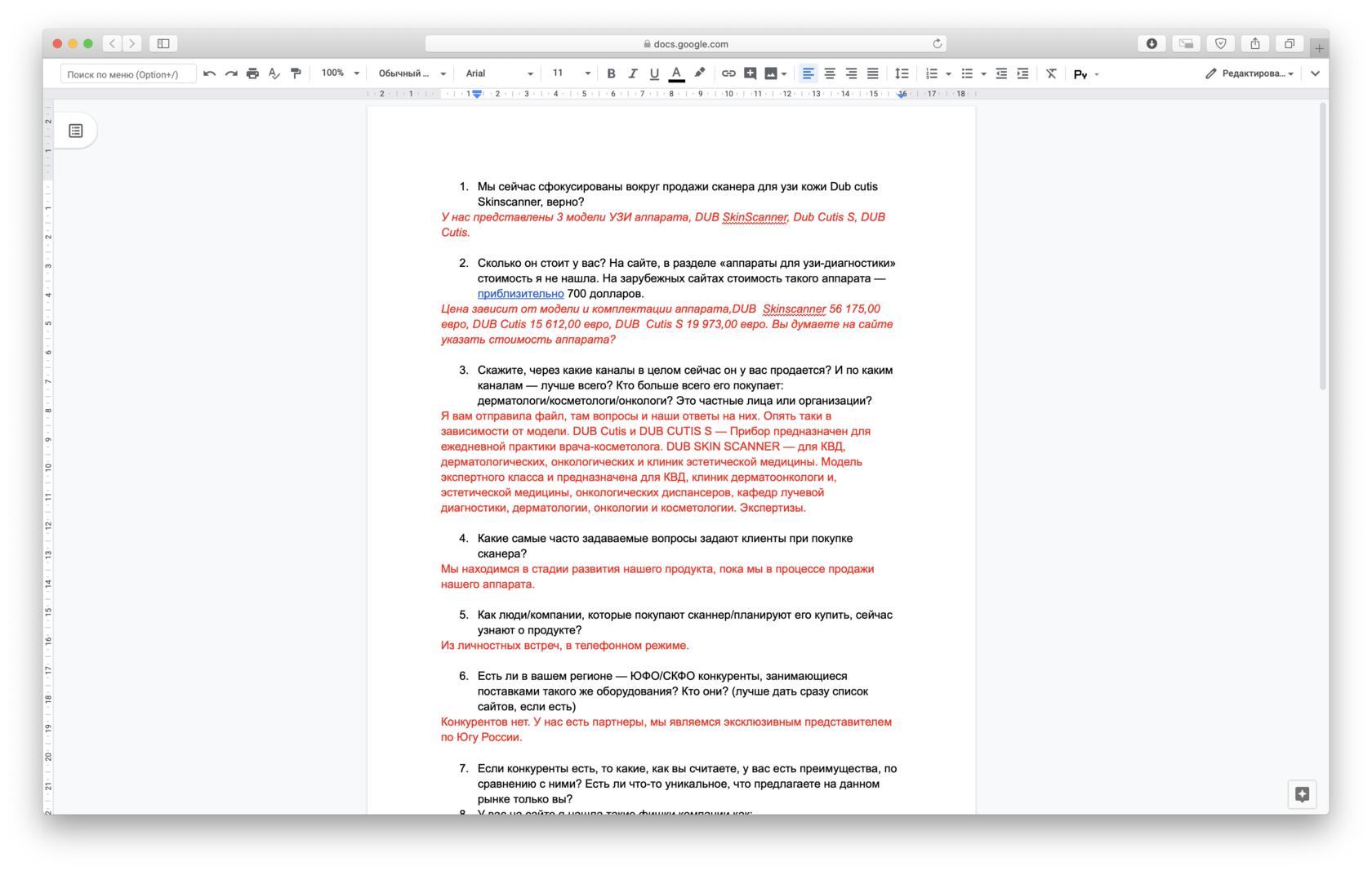Open line spacing options
The height and width of the screenshot is (871, 1372).
pos(902,73)
